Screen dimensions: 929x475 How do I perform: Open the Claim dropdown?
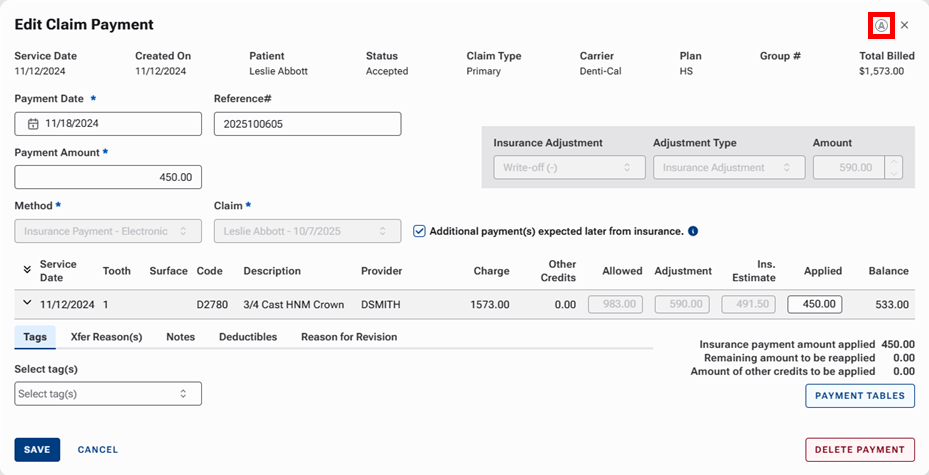[x=307, y=231]
